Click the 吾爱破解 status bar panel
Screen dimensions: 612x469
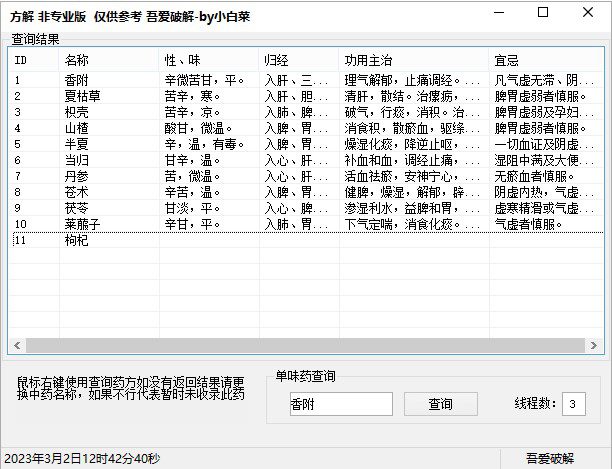pyautogui.click(x=550, y=458)
